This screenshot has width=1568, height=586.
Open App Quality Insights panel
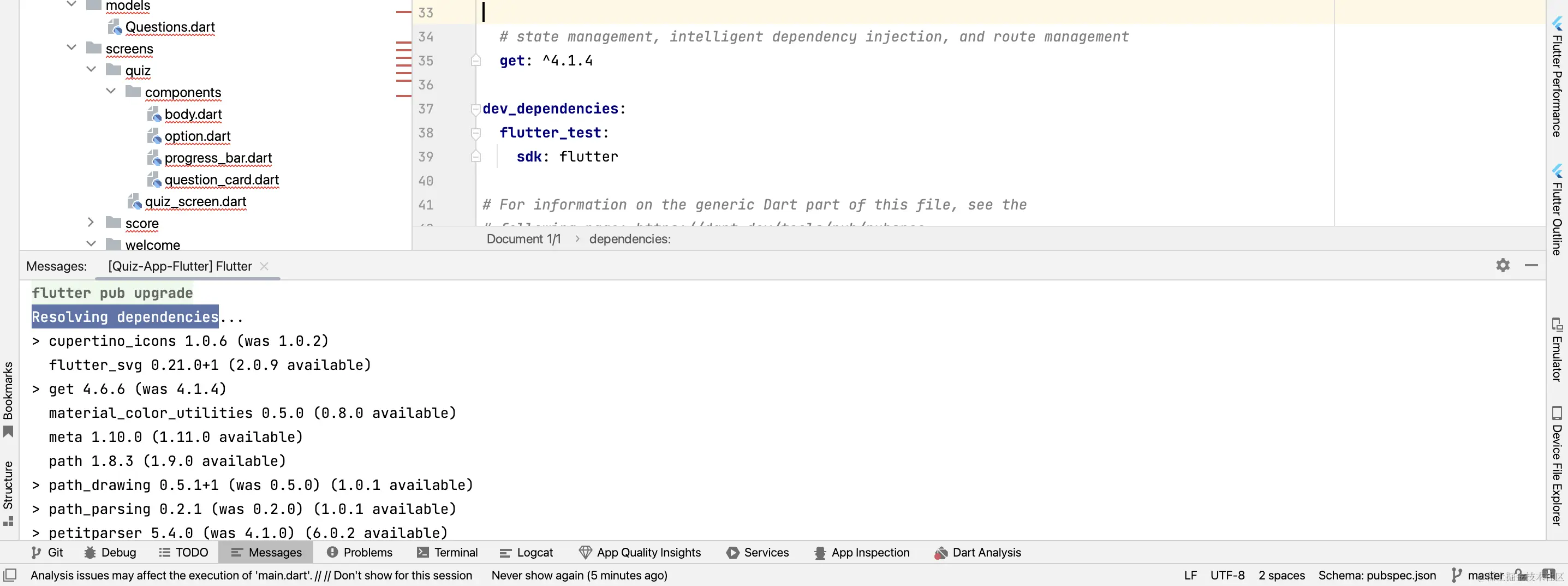click(x=640, y=553)
